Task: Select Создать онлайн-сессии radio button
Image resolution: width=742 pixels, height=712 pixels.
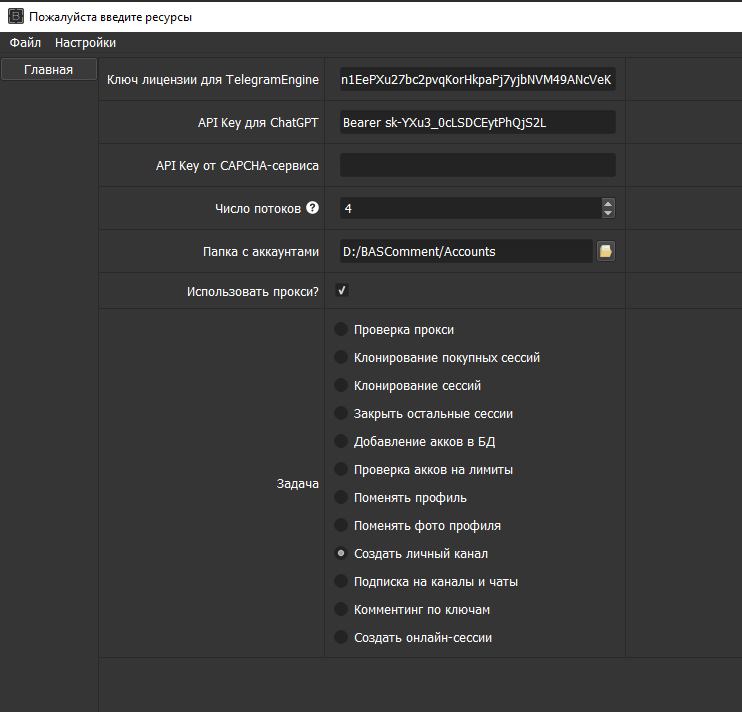Action: (x=342, y=637)
